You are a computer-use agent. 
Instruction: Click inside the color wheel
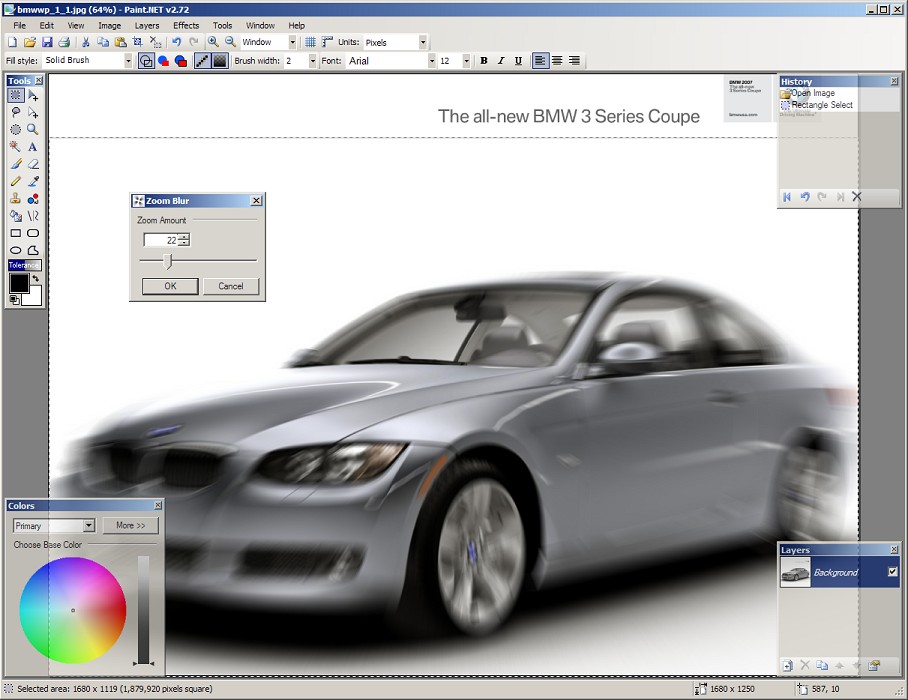click(x=72, y=610)
